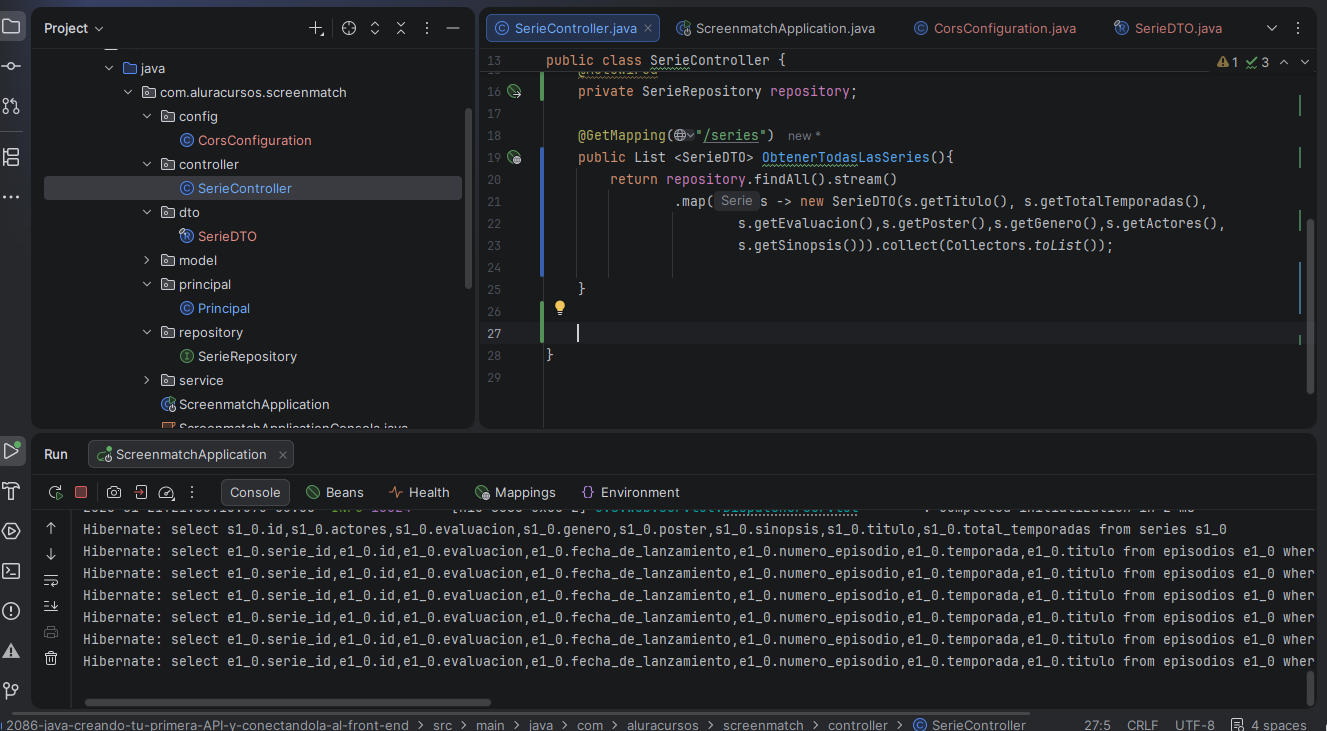Toggle soft-wrap in the console
This screenshot has height=731, width=1327.
click(51, 580)
